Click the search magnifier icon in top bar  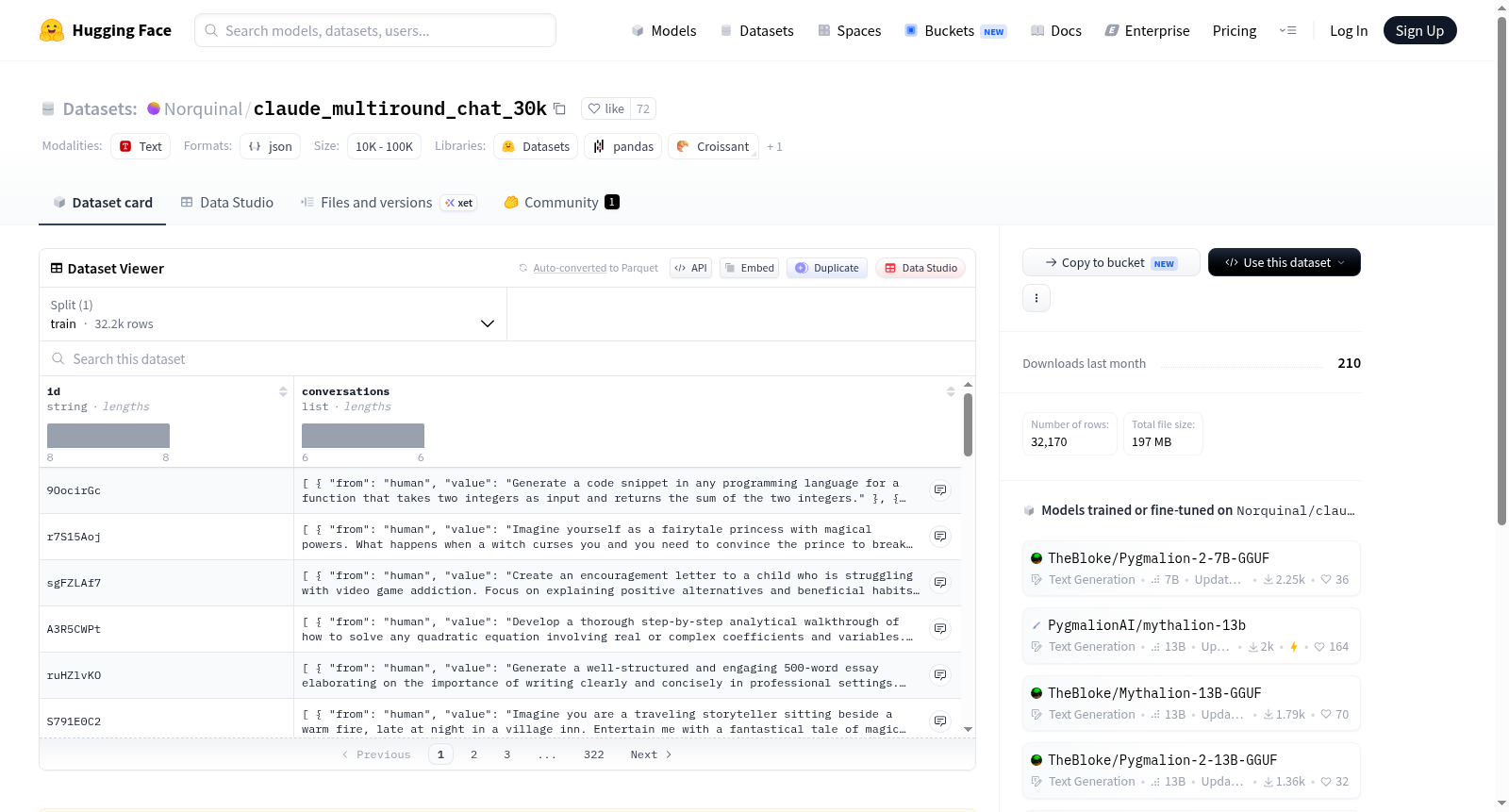(211, 30)
